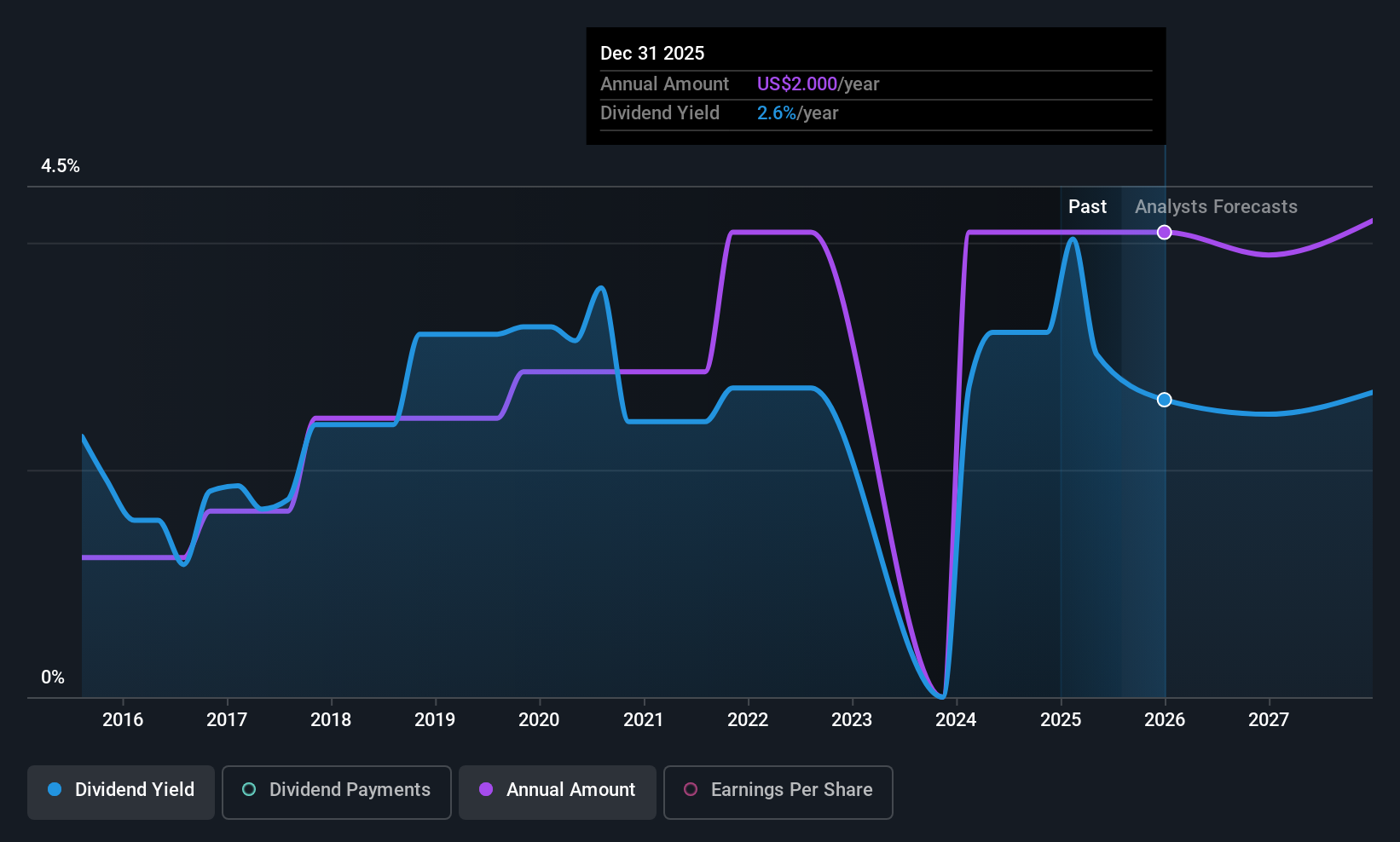Click the 2020 x-axis label
This screenshot has width=1400, height=842.
pos(539,720)
